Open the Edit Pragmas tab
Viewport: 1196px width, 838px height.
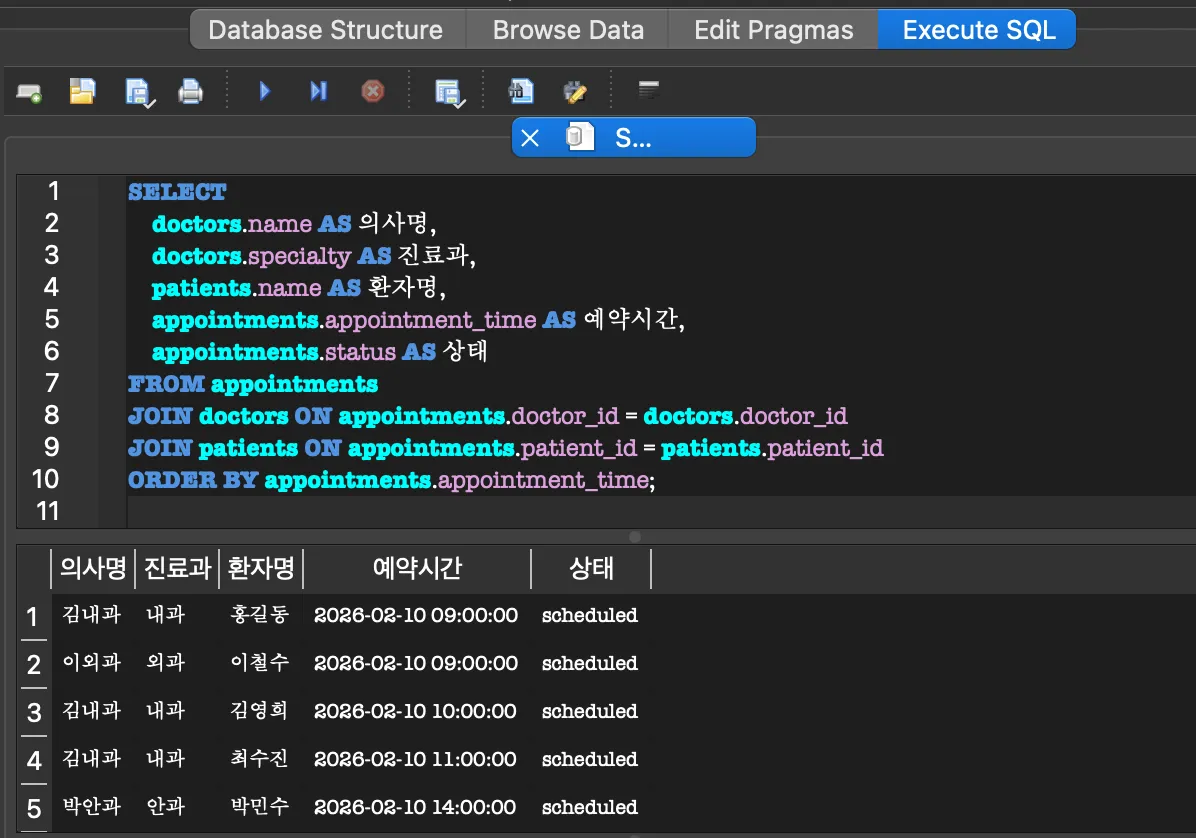[772, 30]
